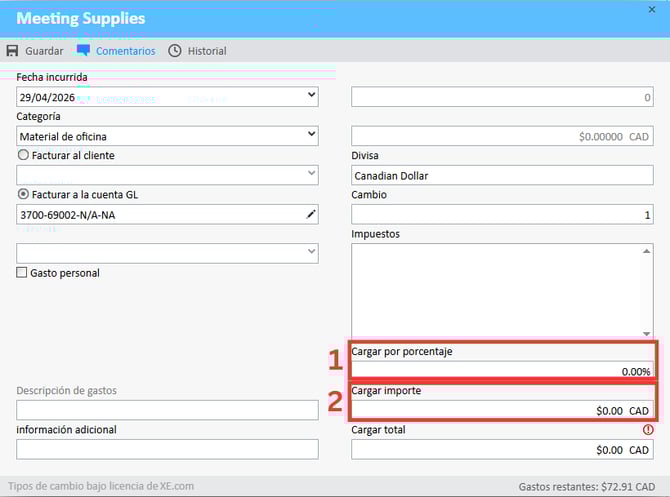Close the Meeting Supplies dialog
This screenshot has height=497, width=670.
point(652,9)
